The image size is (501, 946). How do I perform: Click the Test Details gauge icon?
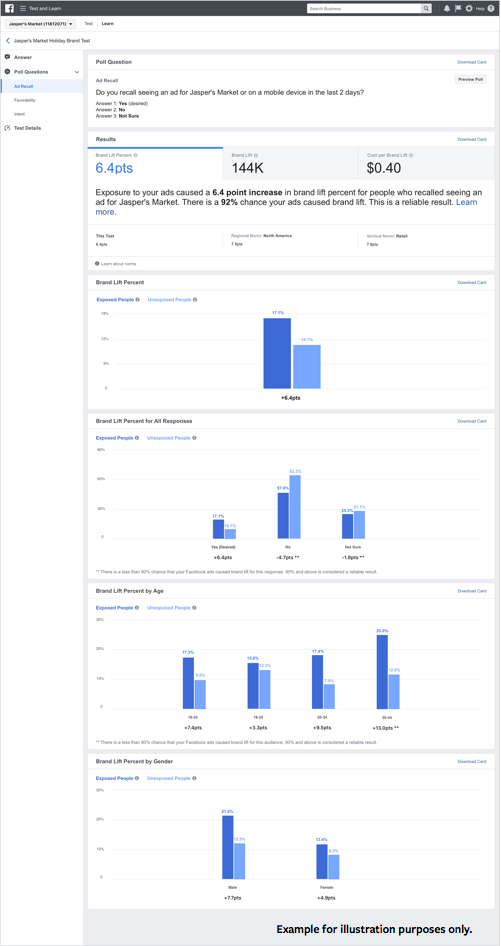point(7,128)
